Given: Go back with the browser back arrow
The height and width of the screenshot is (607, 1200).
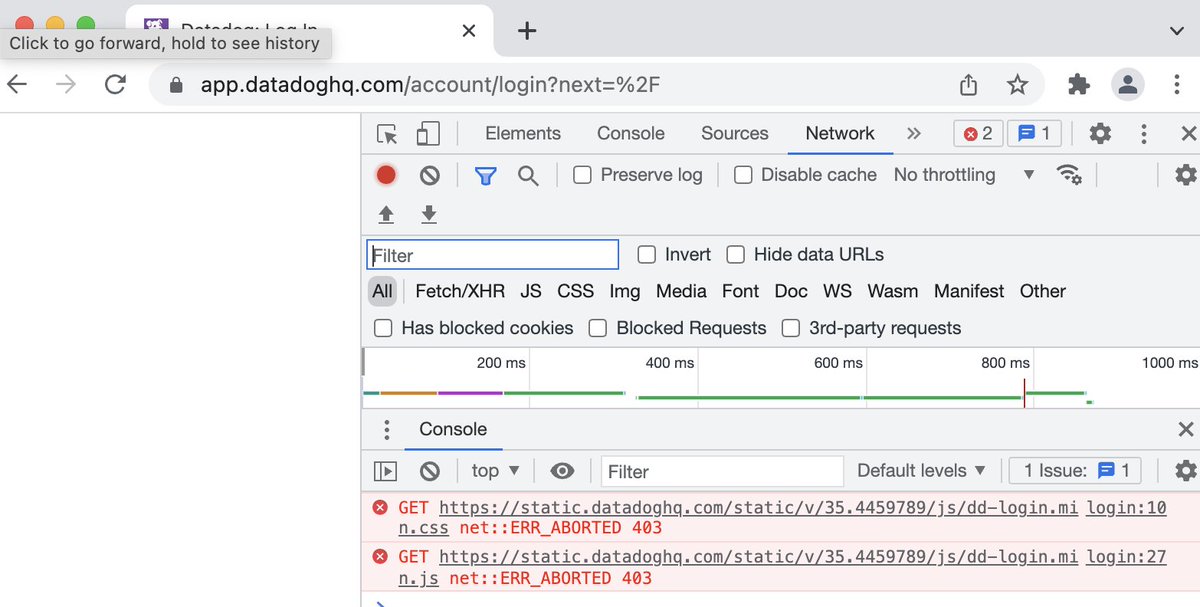Looking at the screenshot, I should point(17,85).
